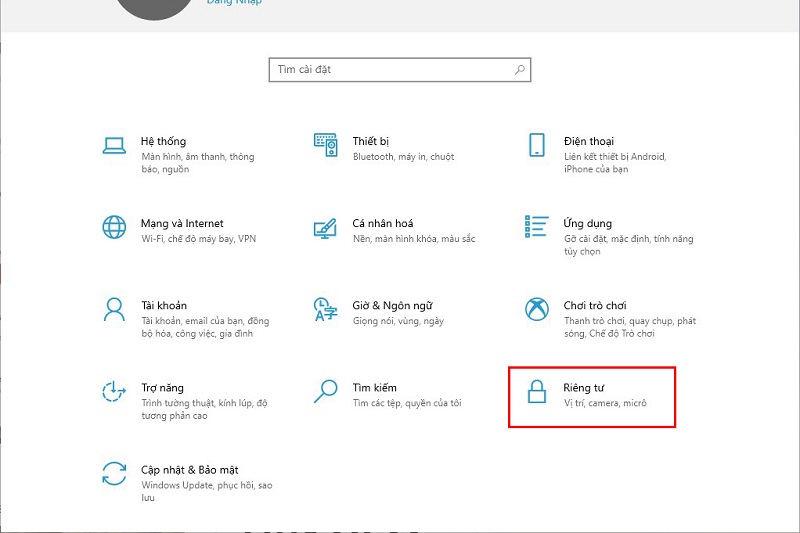800x533 pixels.
Task: Go to Mạng và Internet settings title
Action: tap(182, 223)
